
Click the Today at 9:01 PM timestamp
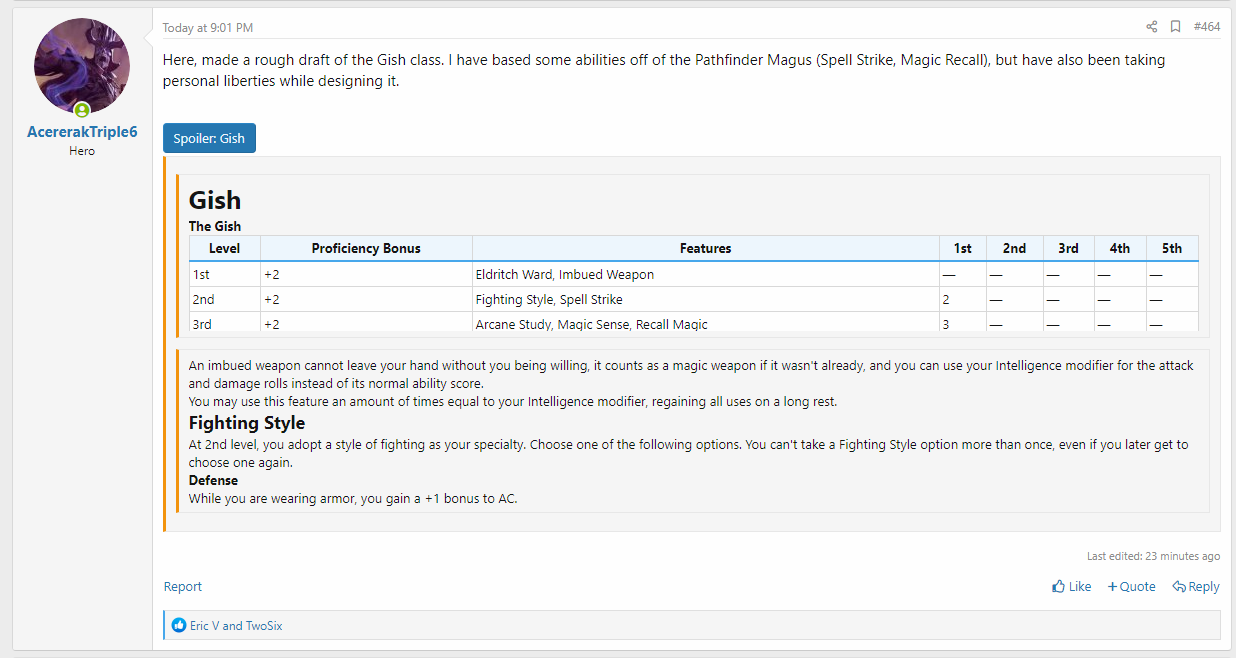point(208,28)
